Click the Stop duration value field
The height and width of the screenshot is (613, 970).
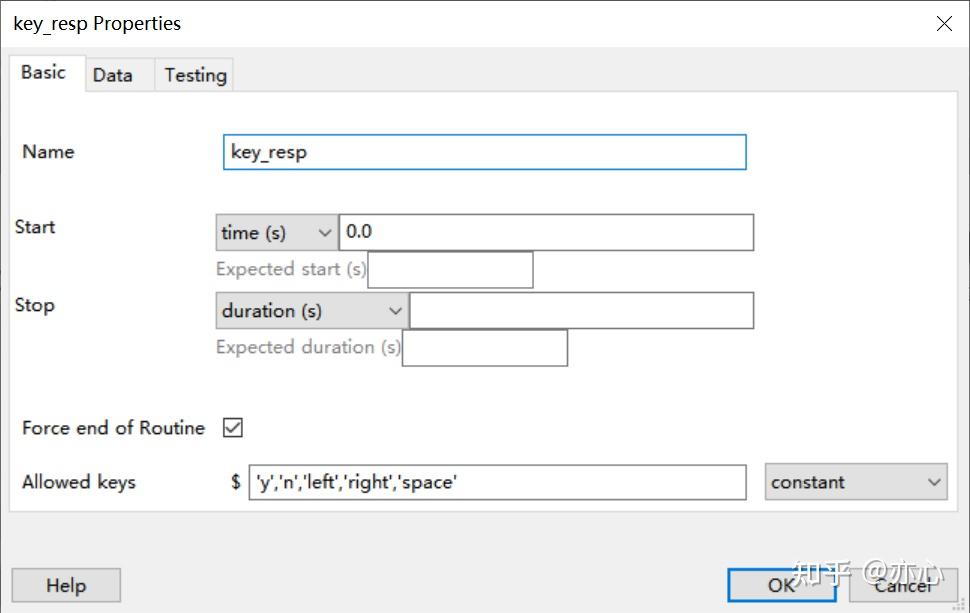[x=581, y=311]
